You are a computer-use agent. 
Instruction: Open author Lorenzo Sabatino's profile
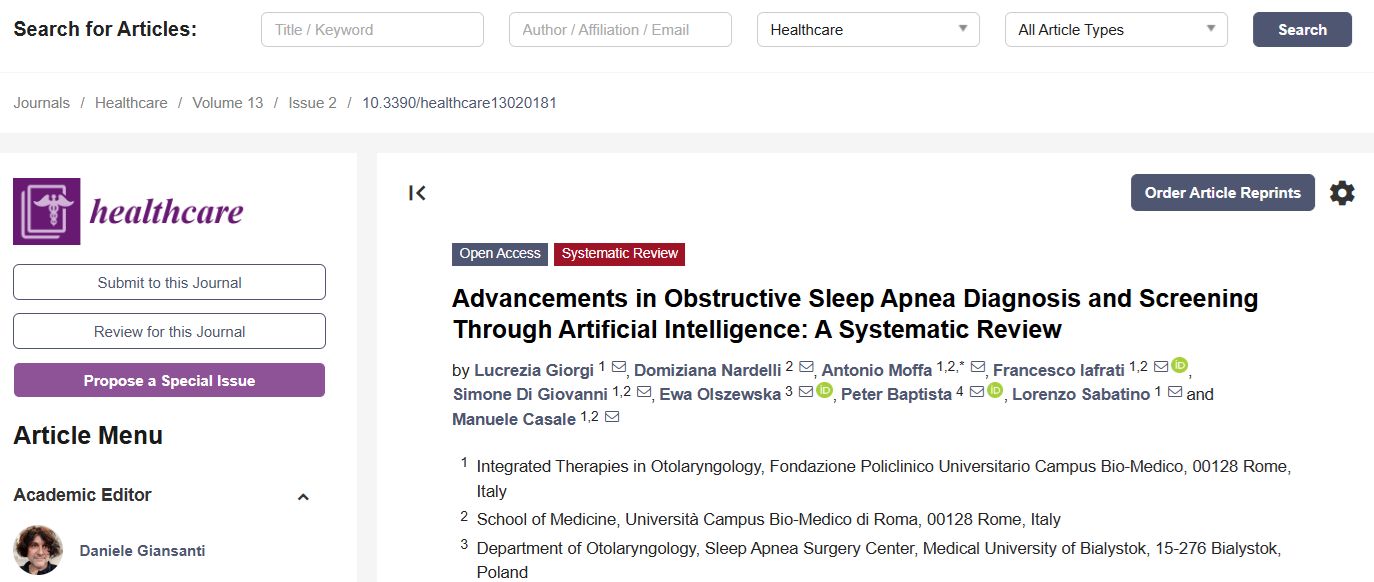pos(1081,395)
